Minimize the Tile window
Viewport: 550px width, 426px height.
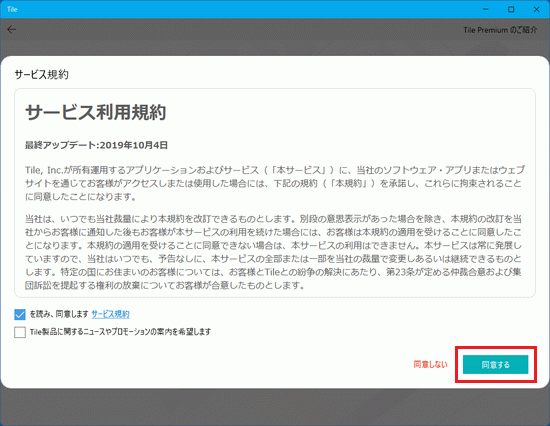tap(486, 9)
